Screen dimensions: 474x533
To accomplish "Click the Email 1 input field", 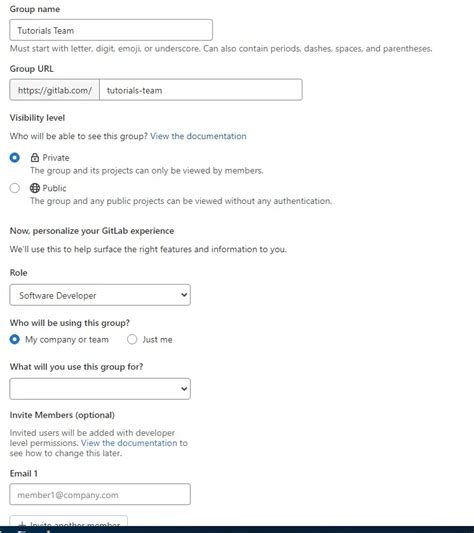I will point(100,494).
